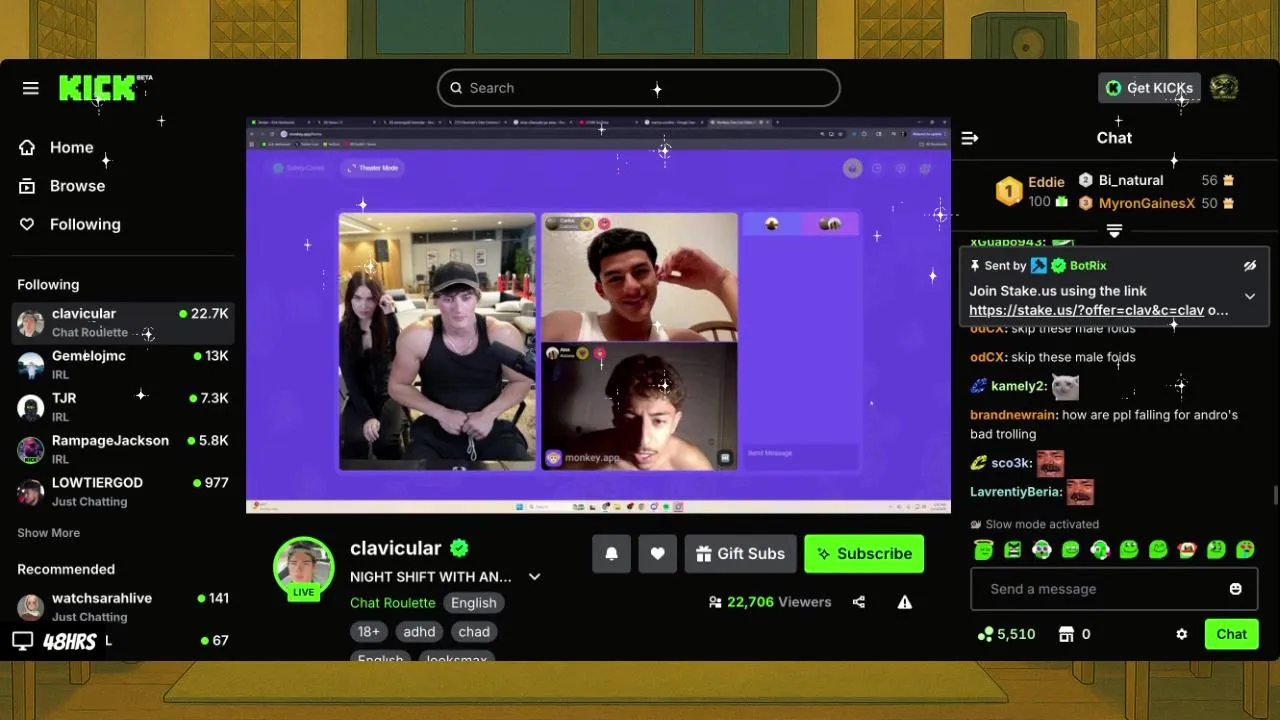The width and height of the screenshot is (1280, 720).
Task: Insert the angry square-face emote
Action: (x=1013, y=549)
